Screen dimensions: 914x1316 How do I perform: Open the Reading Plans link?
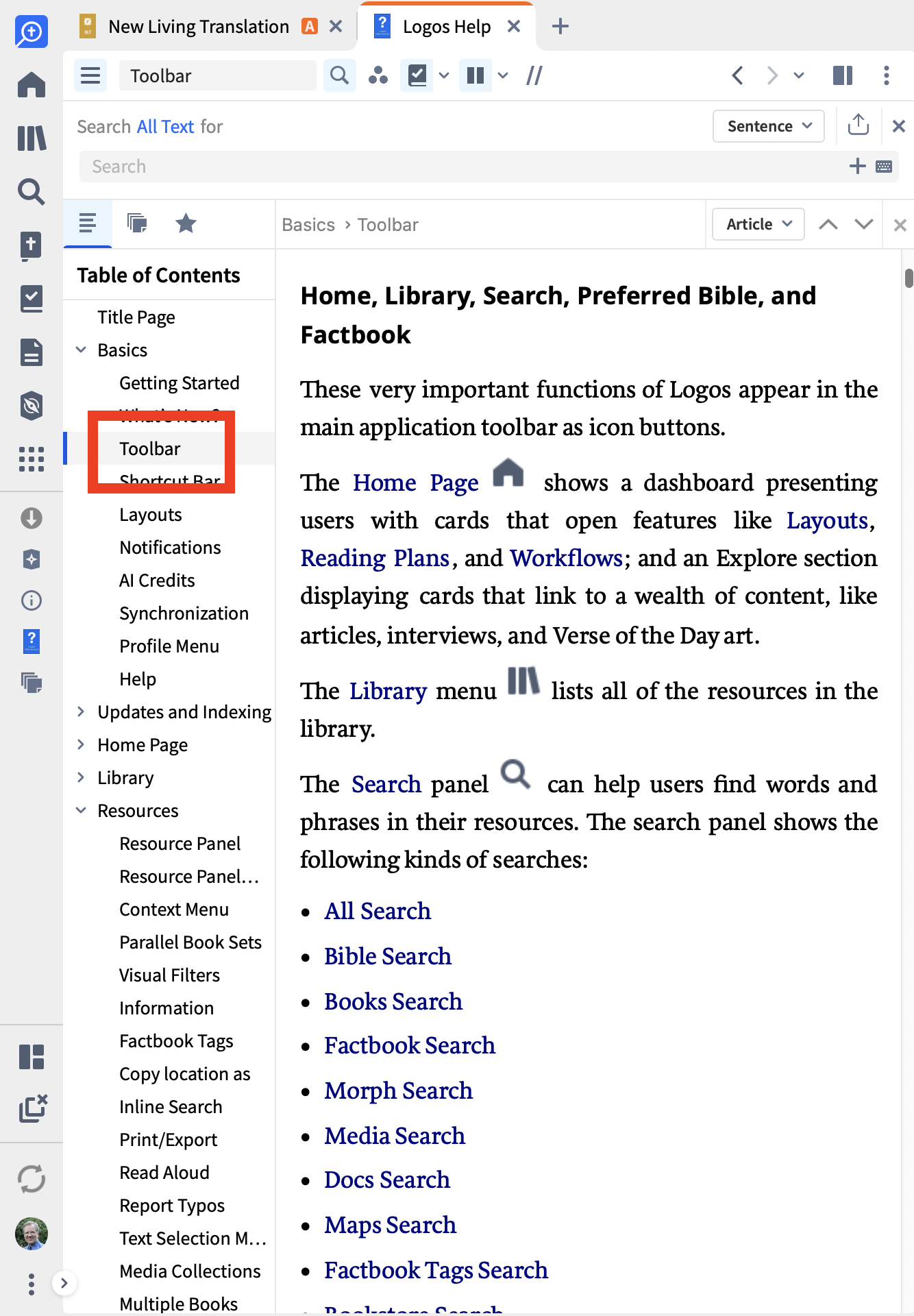(375, 559)
